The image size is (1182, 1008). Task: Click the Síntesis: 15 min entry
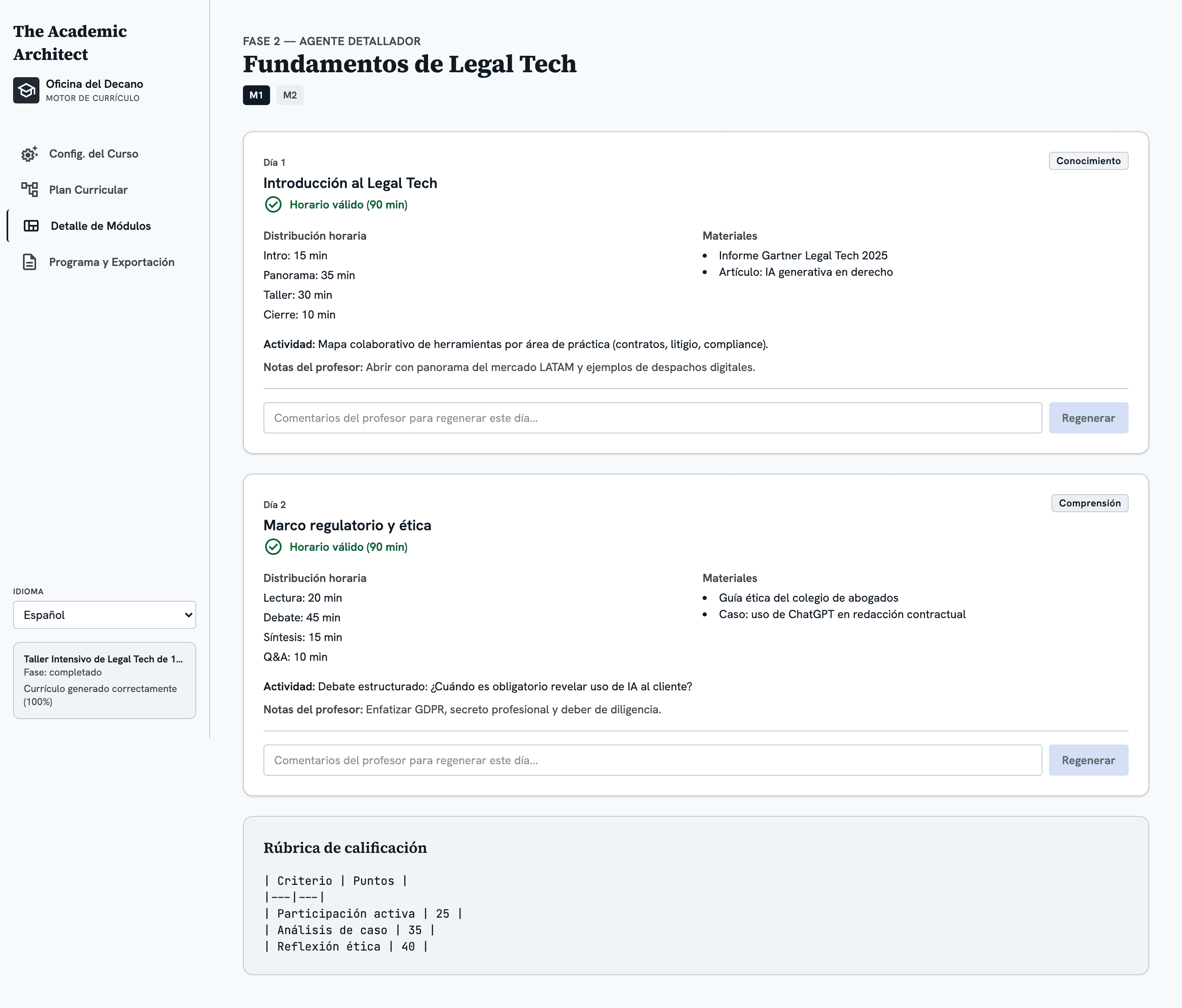click(303, 637)
